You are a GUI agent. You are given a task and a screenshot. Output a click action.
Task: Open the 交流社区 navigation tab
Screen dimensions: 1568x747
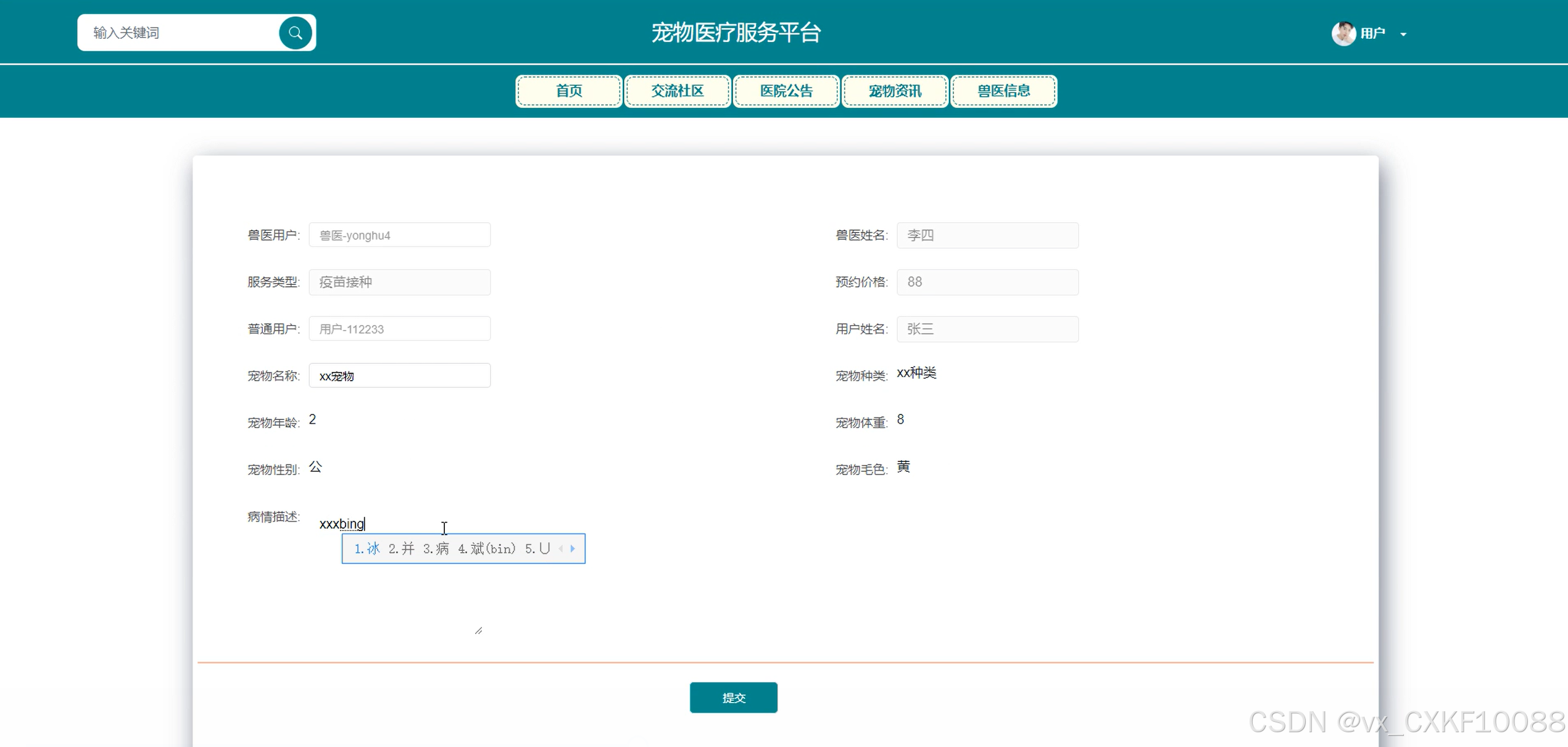(x=677, y=91)
